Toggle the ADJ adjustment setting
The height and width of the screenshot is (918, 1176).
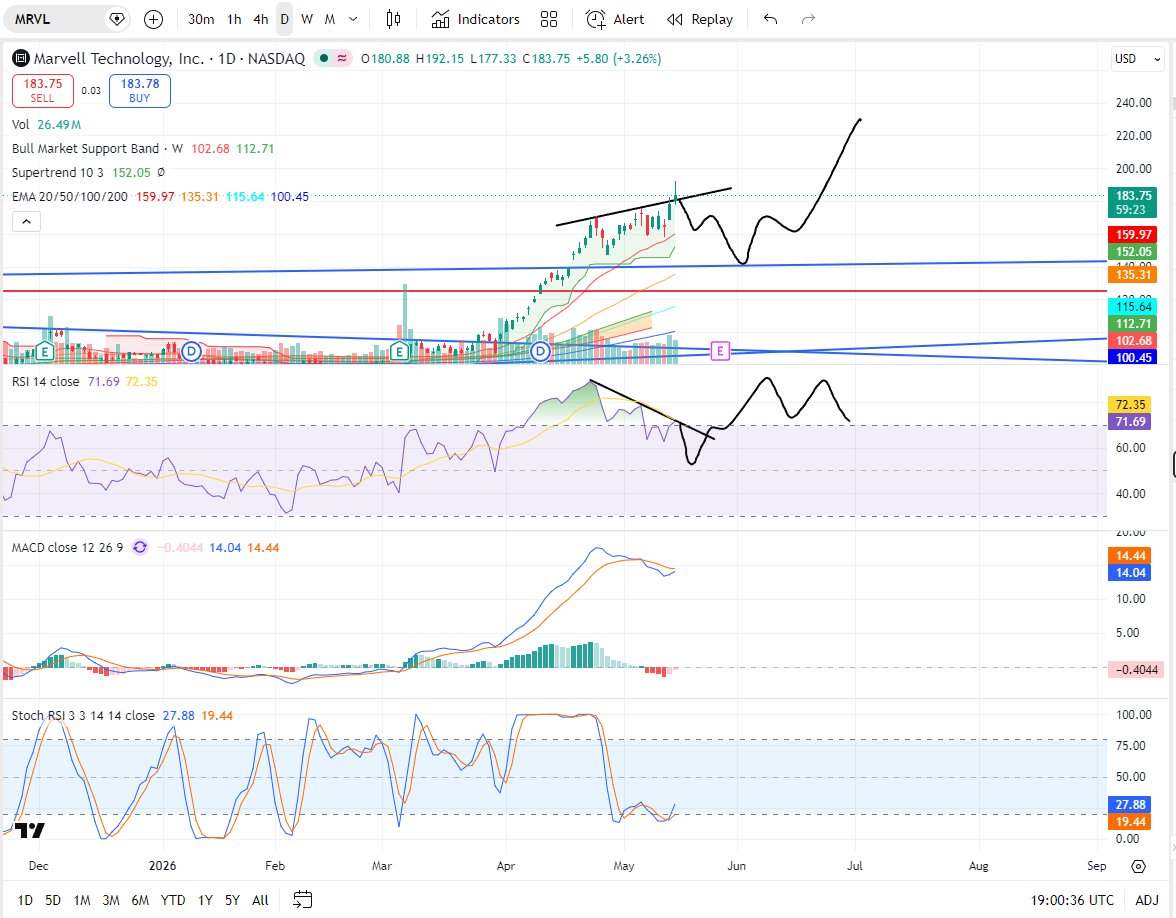click(1147, 900)
